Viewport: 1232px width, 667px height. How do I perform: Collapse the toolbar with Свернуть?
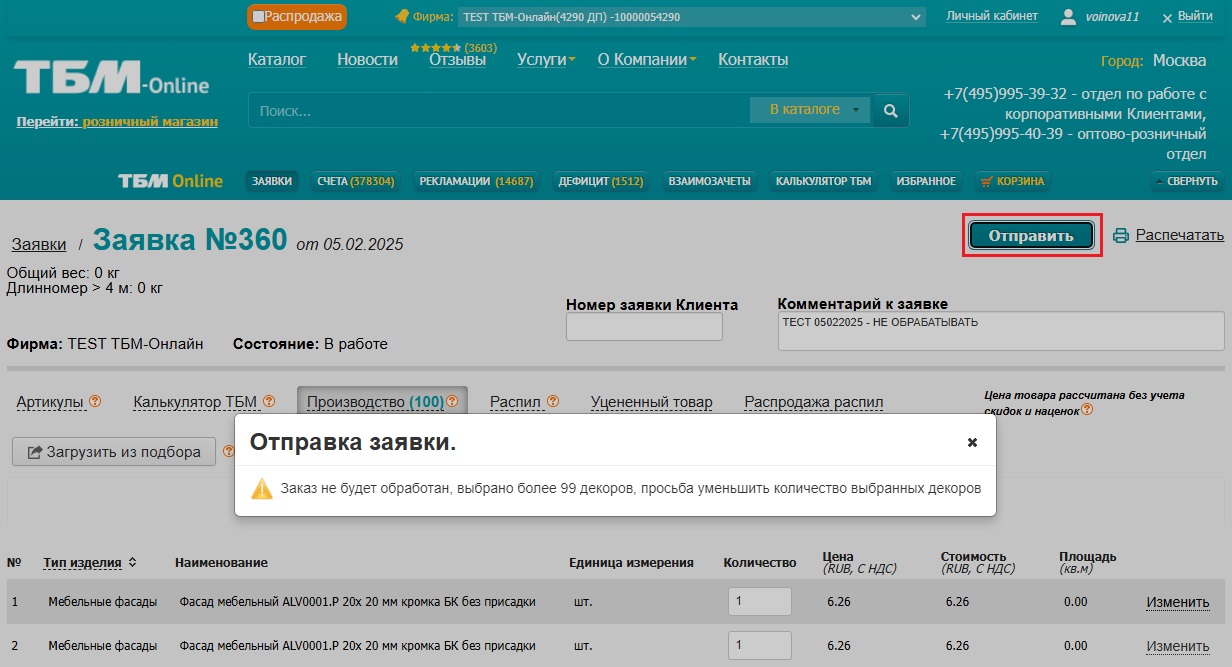(x=1187, y=181)
